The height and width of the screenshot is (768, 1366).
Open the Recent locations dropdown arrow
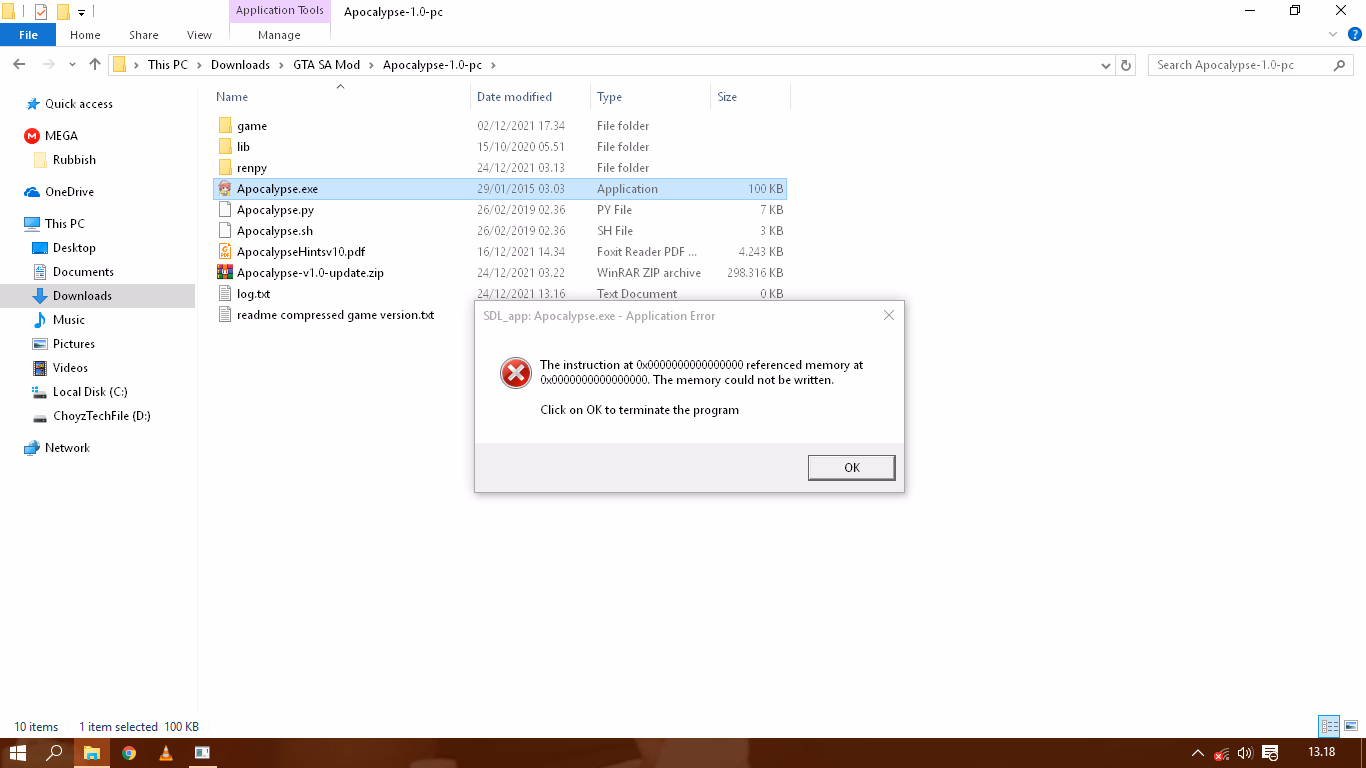click(72, 65)
